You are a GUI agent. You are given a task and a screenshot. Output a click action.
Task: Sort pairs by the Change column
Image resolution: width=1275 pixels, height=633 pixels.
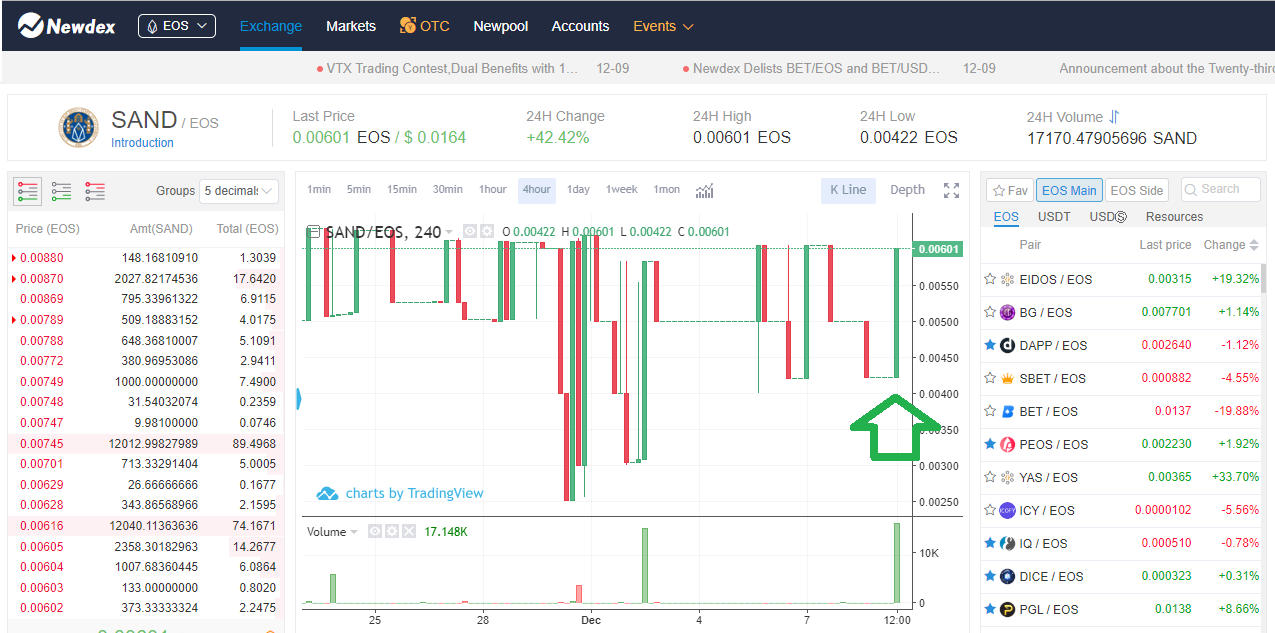[x=1232, y=245]
